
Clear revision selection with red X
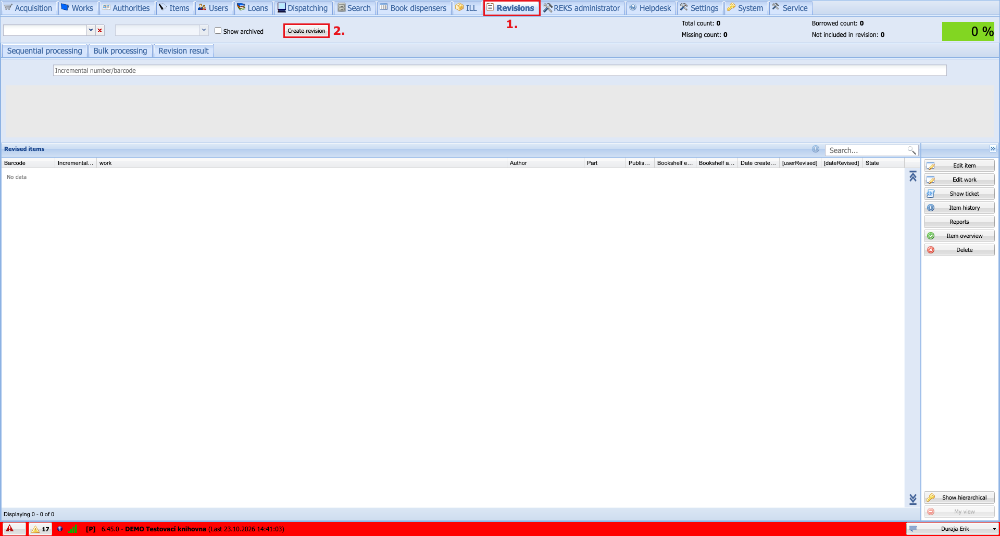[x=100, y=31]
